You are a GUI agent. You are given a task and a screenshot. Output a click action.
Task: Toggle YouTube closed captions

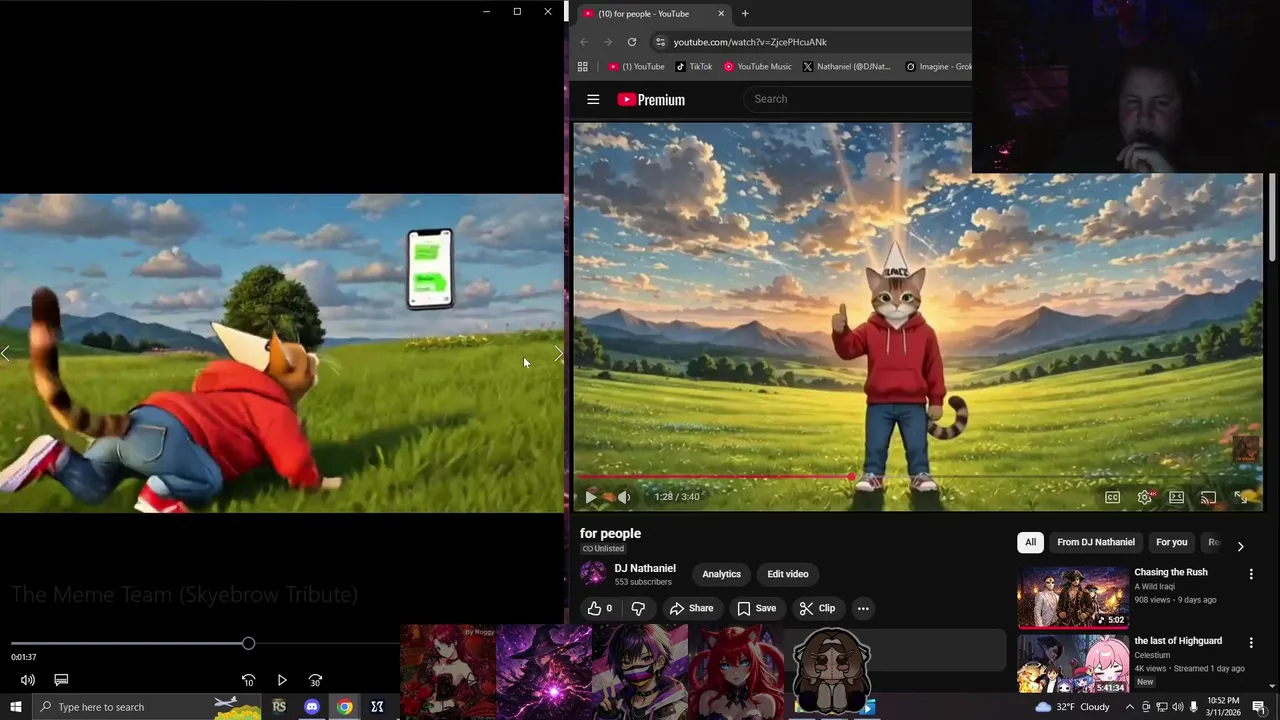point(1112,497)
